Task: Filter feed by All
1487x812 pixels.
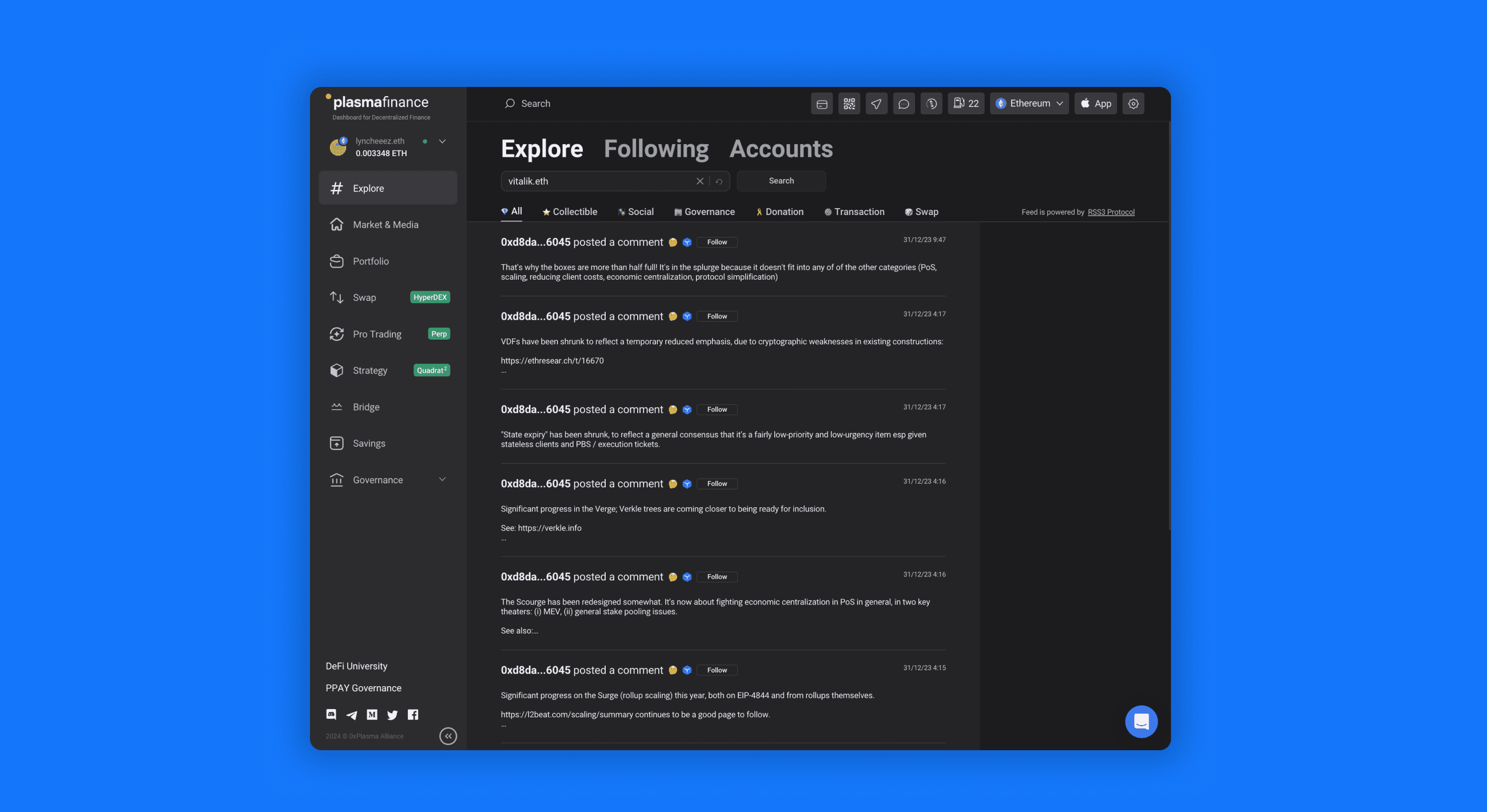Action: click(511, 211)
